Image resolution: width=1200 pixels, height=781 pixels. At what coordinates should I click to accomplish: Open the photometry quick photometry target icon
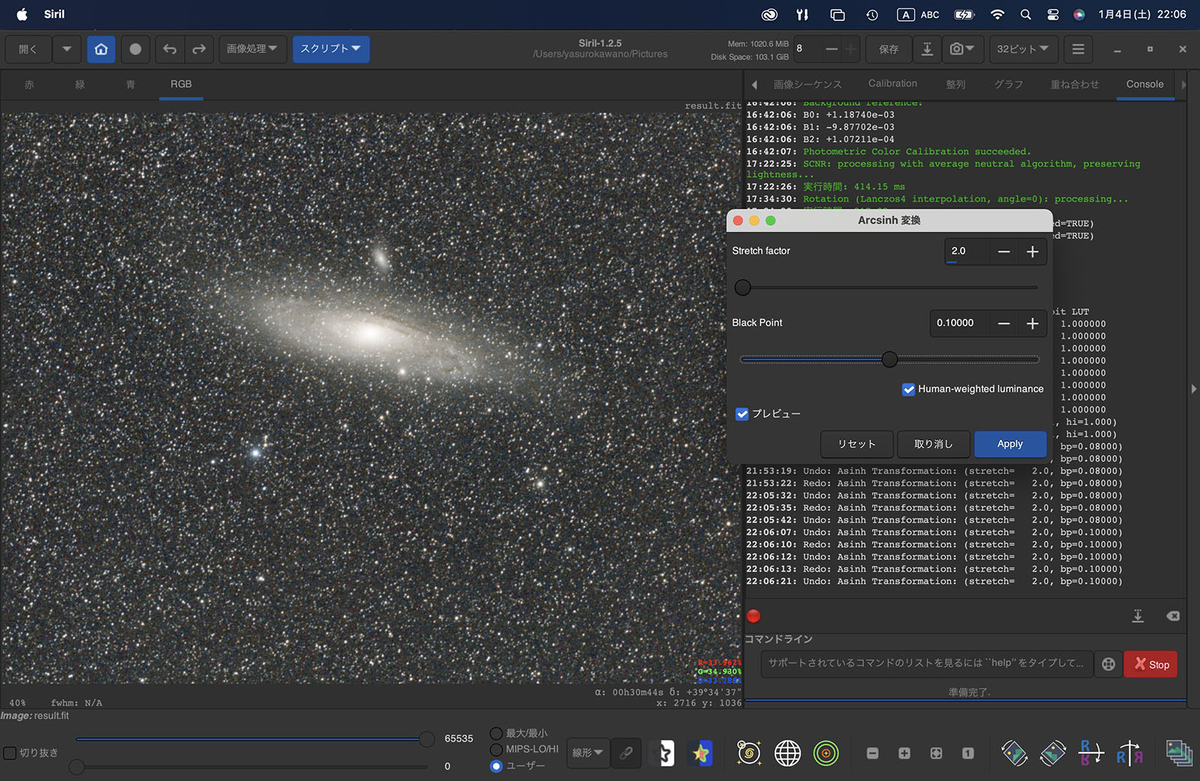pos(826,753)
